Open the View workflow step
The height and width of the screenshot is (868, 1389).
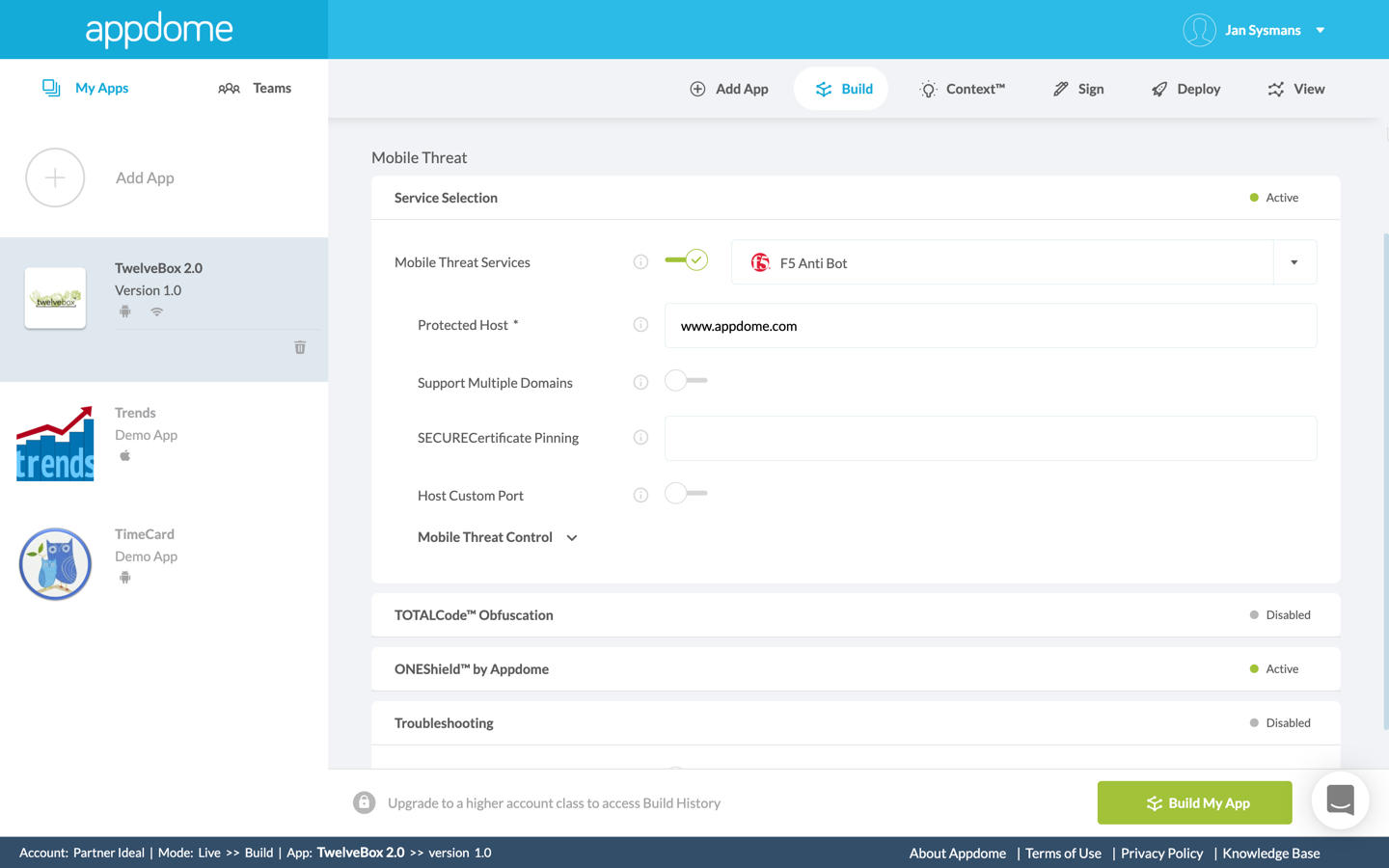1296,89
